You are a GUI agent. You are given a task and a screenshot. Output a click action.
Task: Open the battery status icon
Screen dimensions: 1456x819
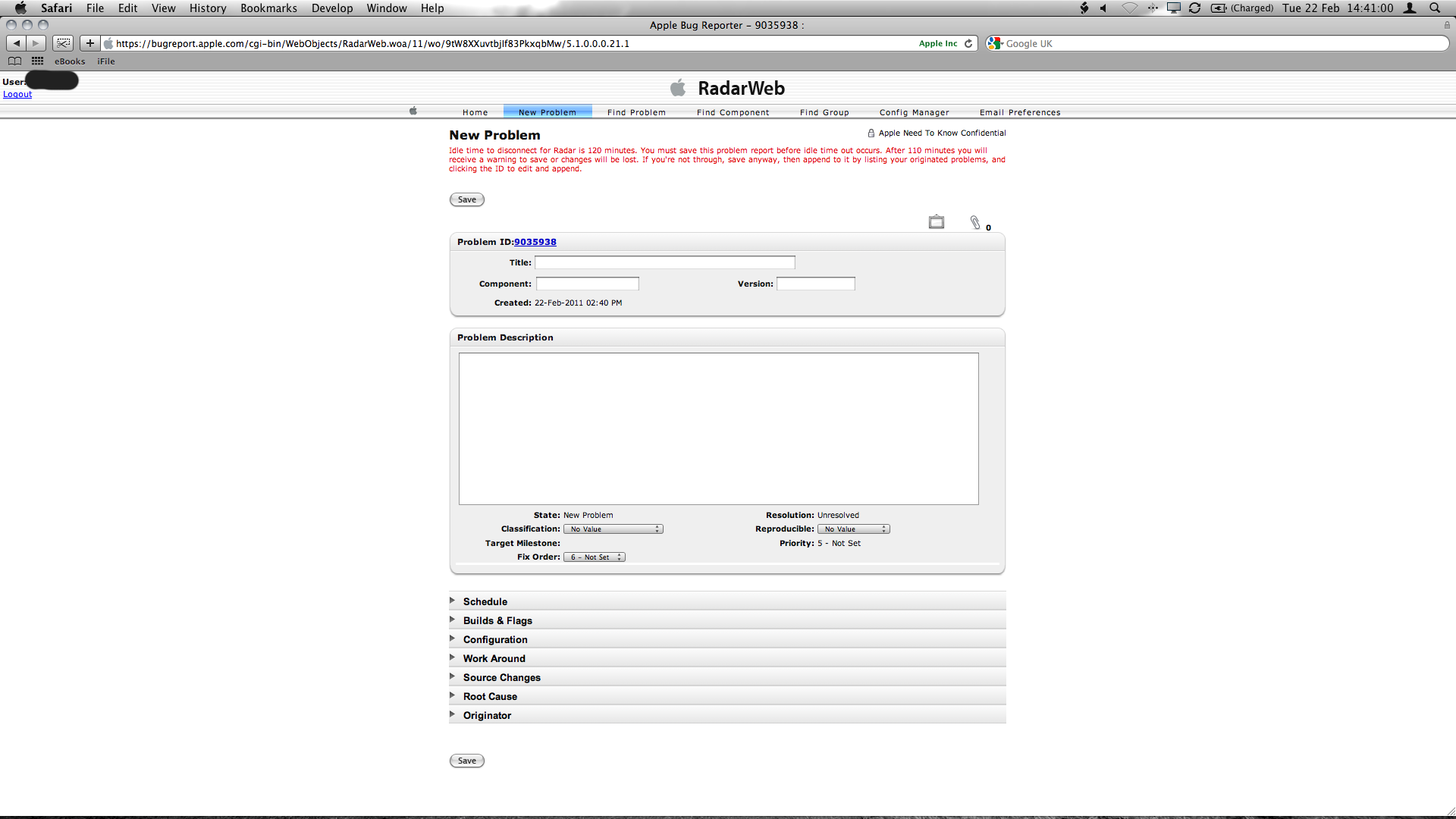(x=1219, y=8)
